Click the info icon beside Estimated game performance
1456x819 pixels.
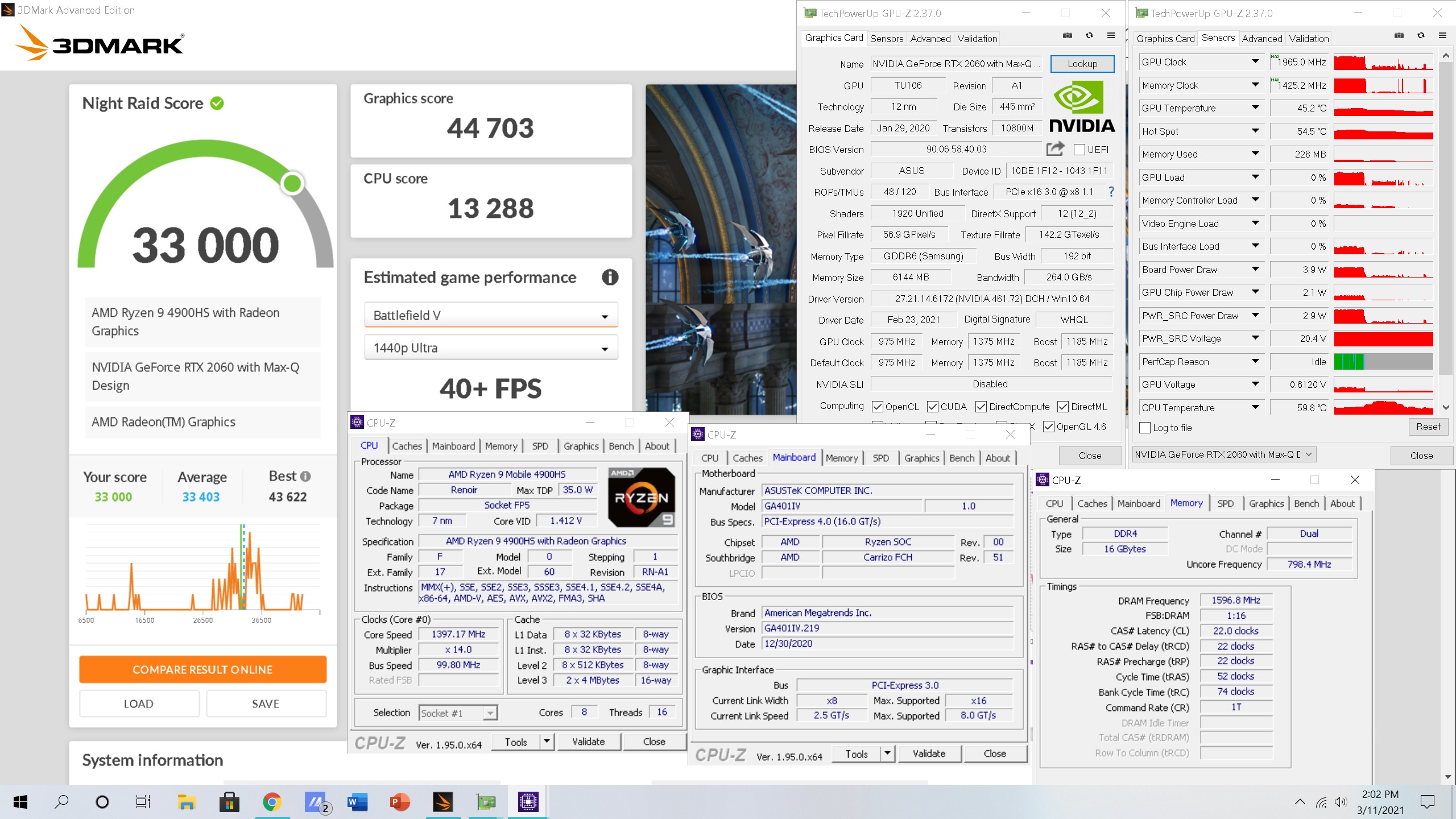[610, 278]
